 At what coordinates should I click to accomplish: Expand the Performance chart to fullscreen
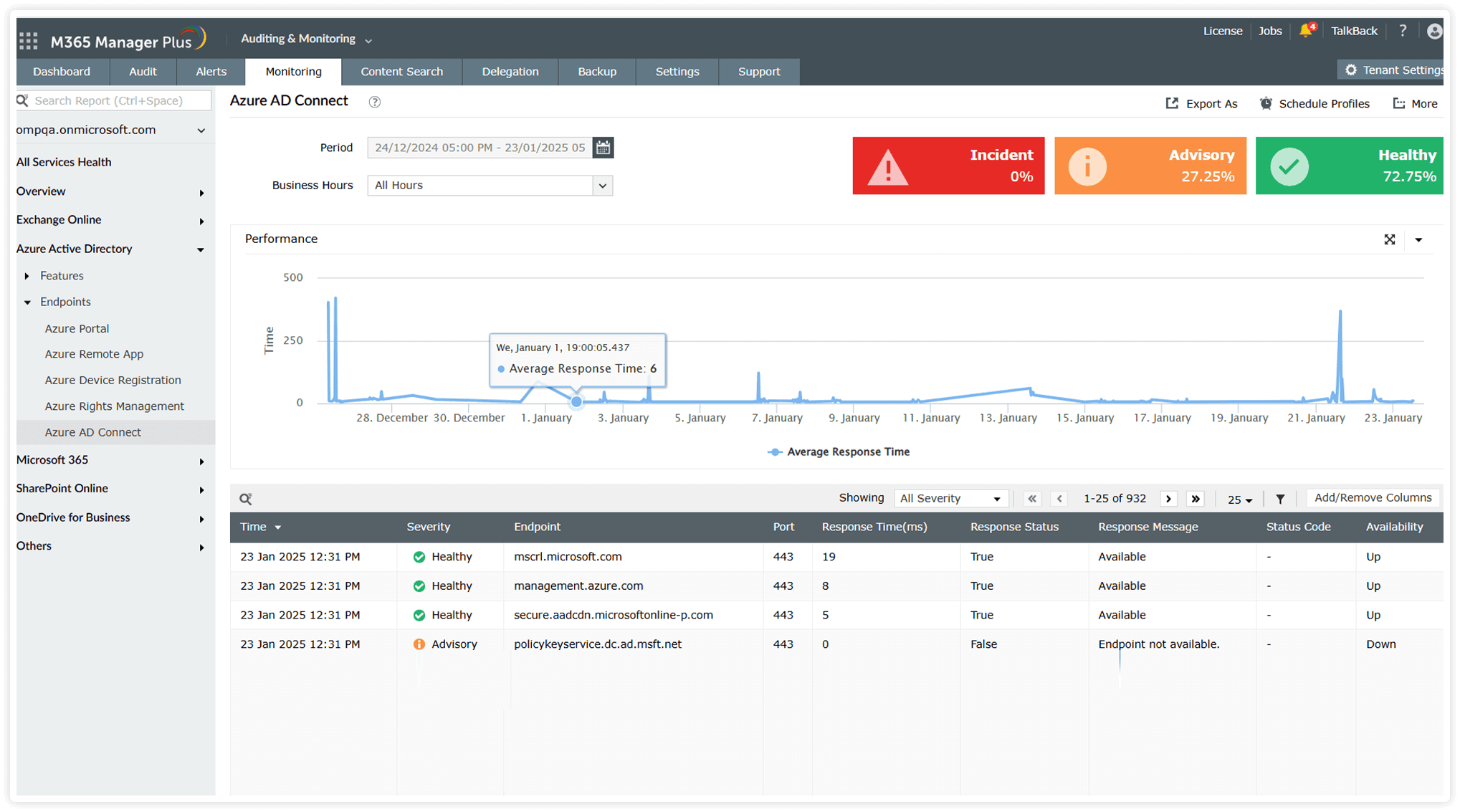1390,239
